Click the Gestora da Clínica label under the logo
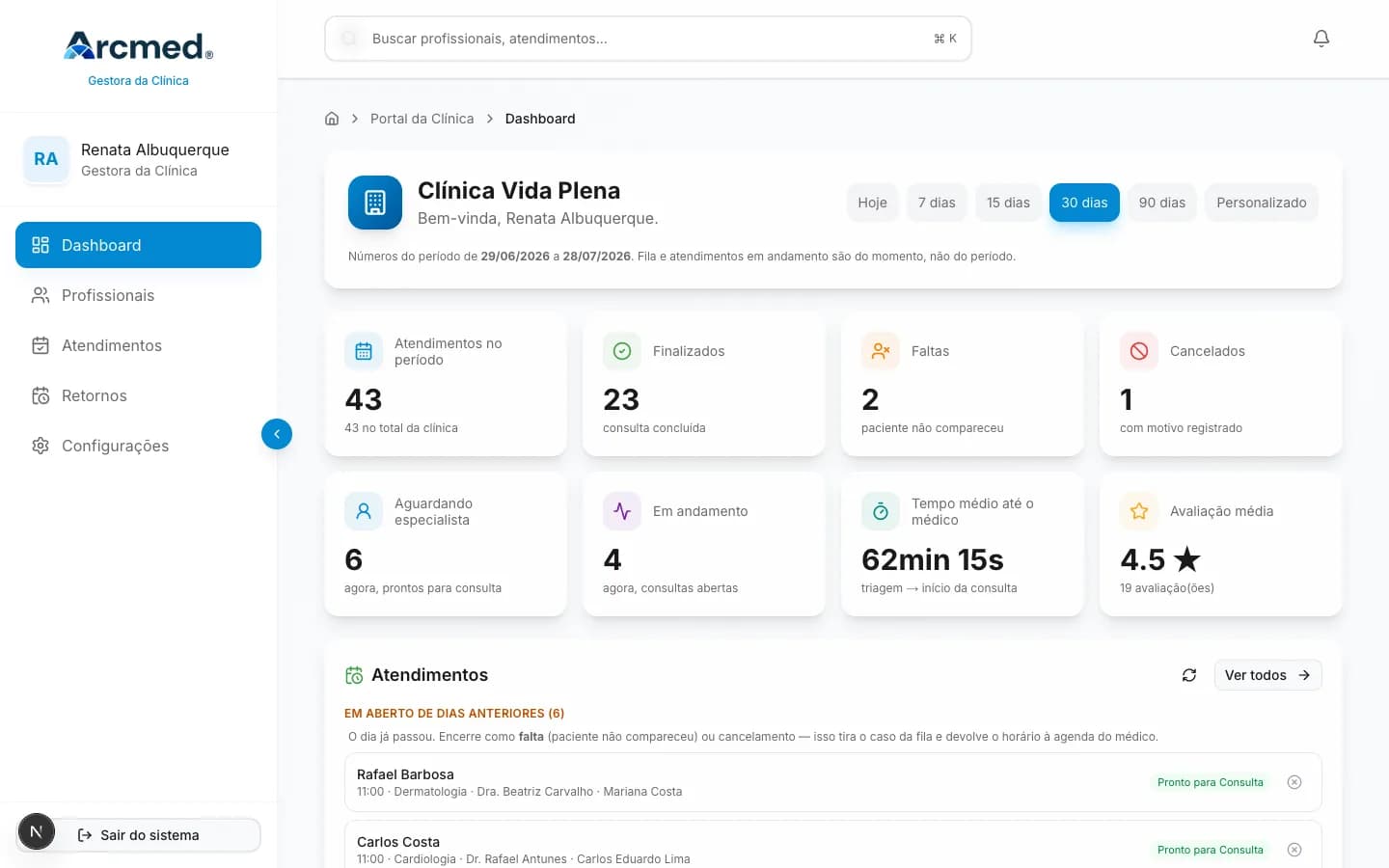1389x868 pixels. click(138, 81)
